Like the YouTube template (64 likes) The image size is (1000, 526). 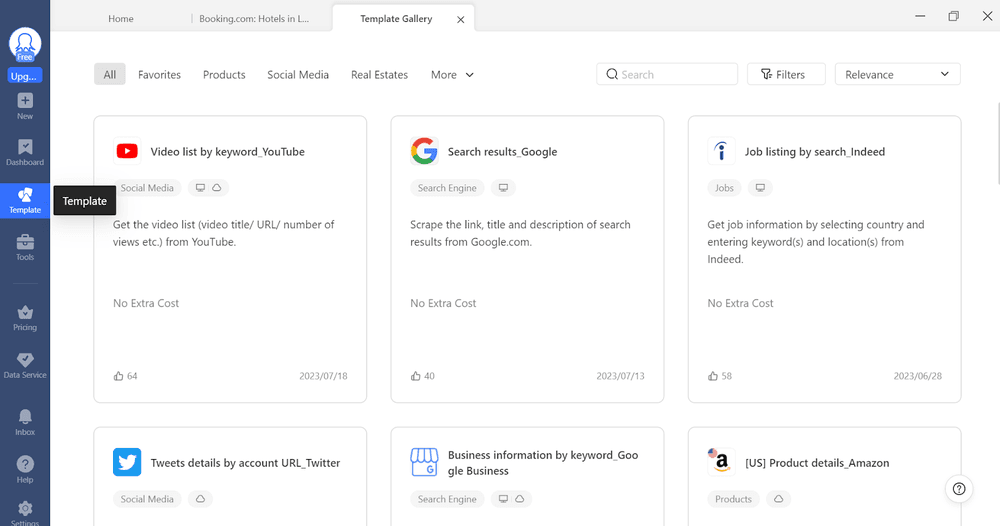pyautogui.click(x=119, y=376)
